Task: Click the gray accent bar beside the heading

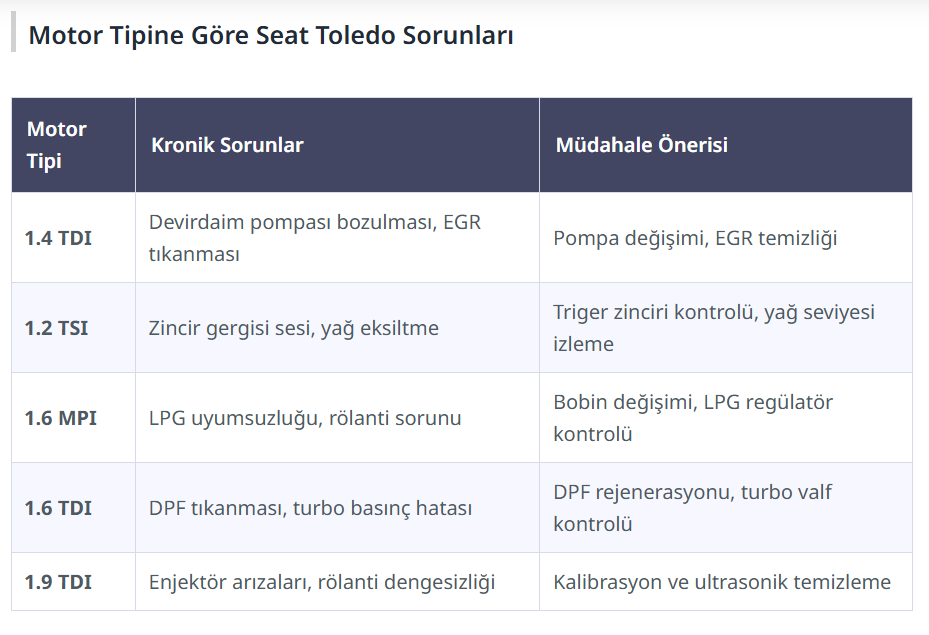Action: click(14, 32)
